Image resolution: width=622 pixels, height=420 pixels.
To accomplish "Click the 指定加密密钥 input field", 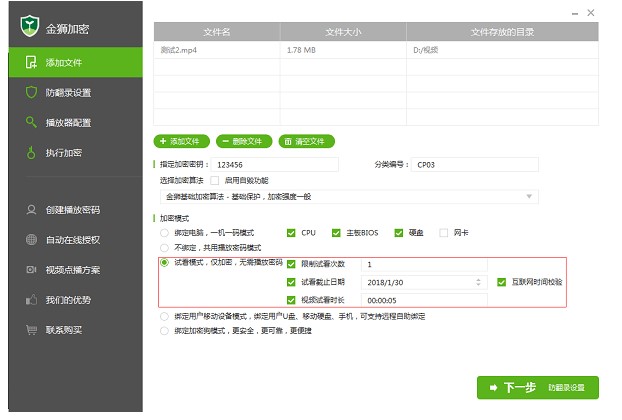I will (275, 165).
